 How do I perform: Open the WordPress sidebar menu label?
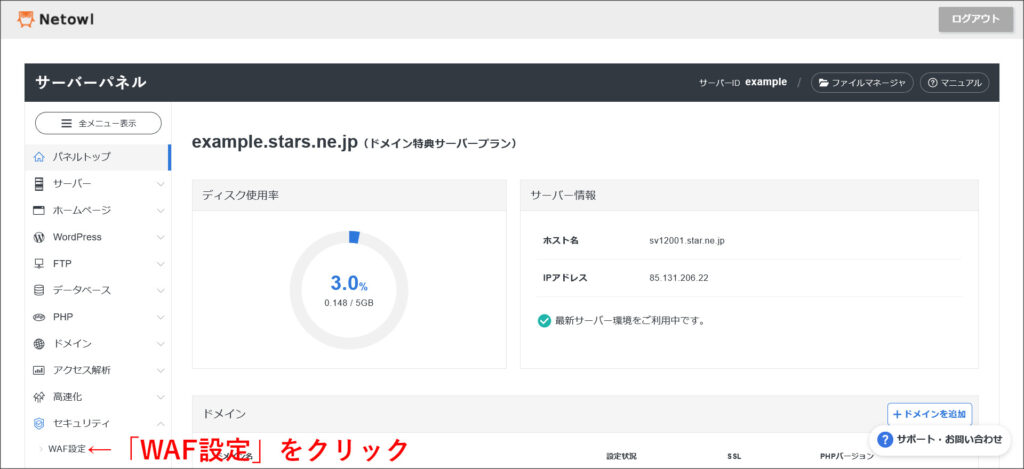click(x=77, y=237)
